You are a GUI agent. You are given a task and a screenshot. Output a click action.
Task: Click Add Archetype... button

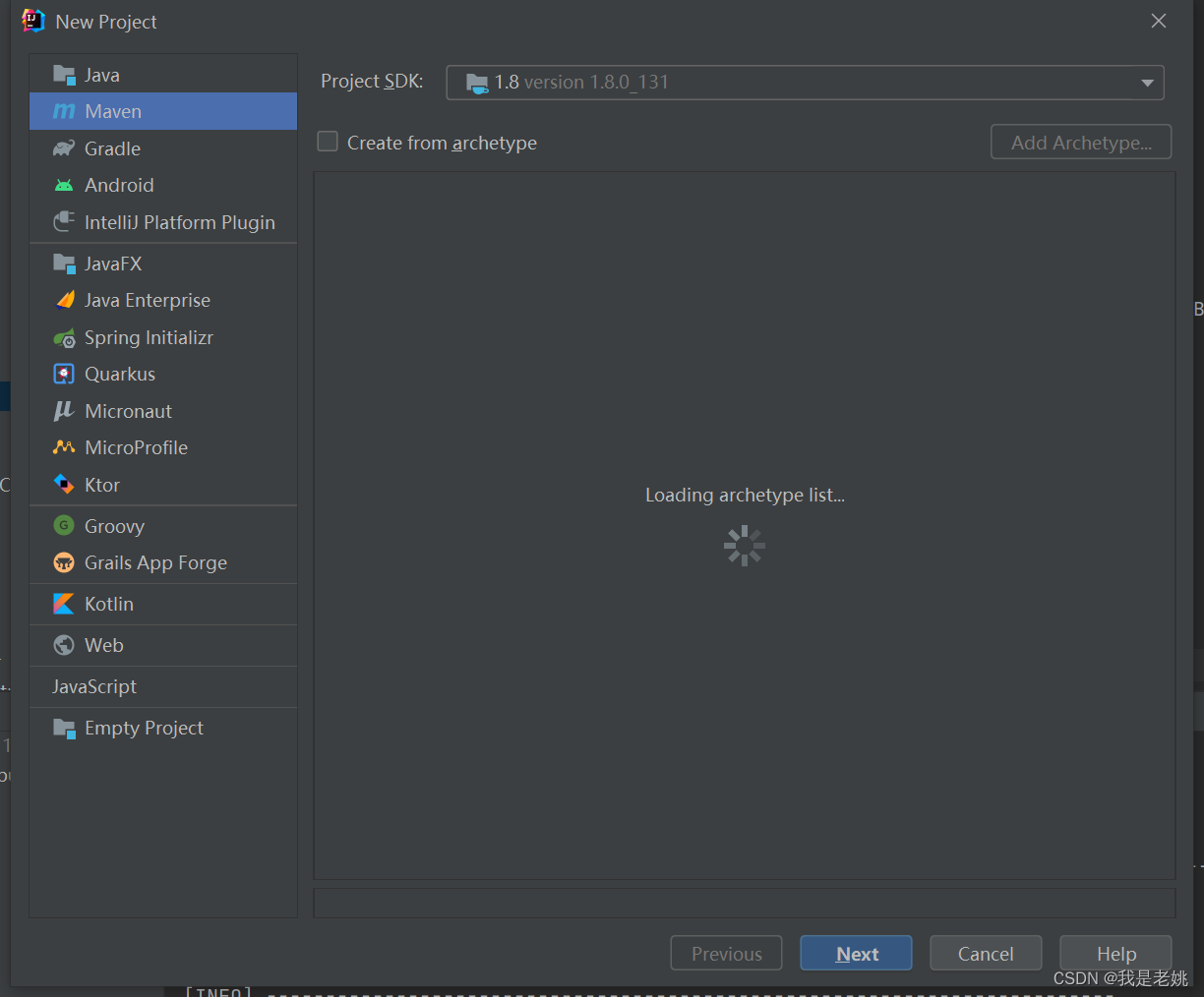tap(1081, 142)
